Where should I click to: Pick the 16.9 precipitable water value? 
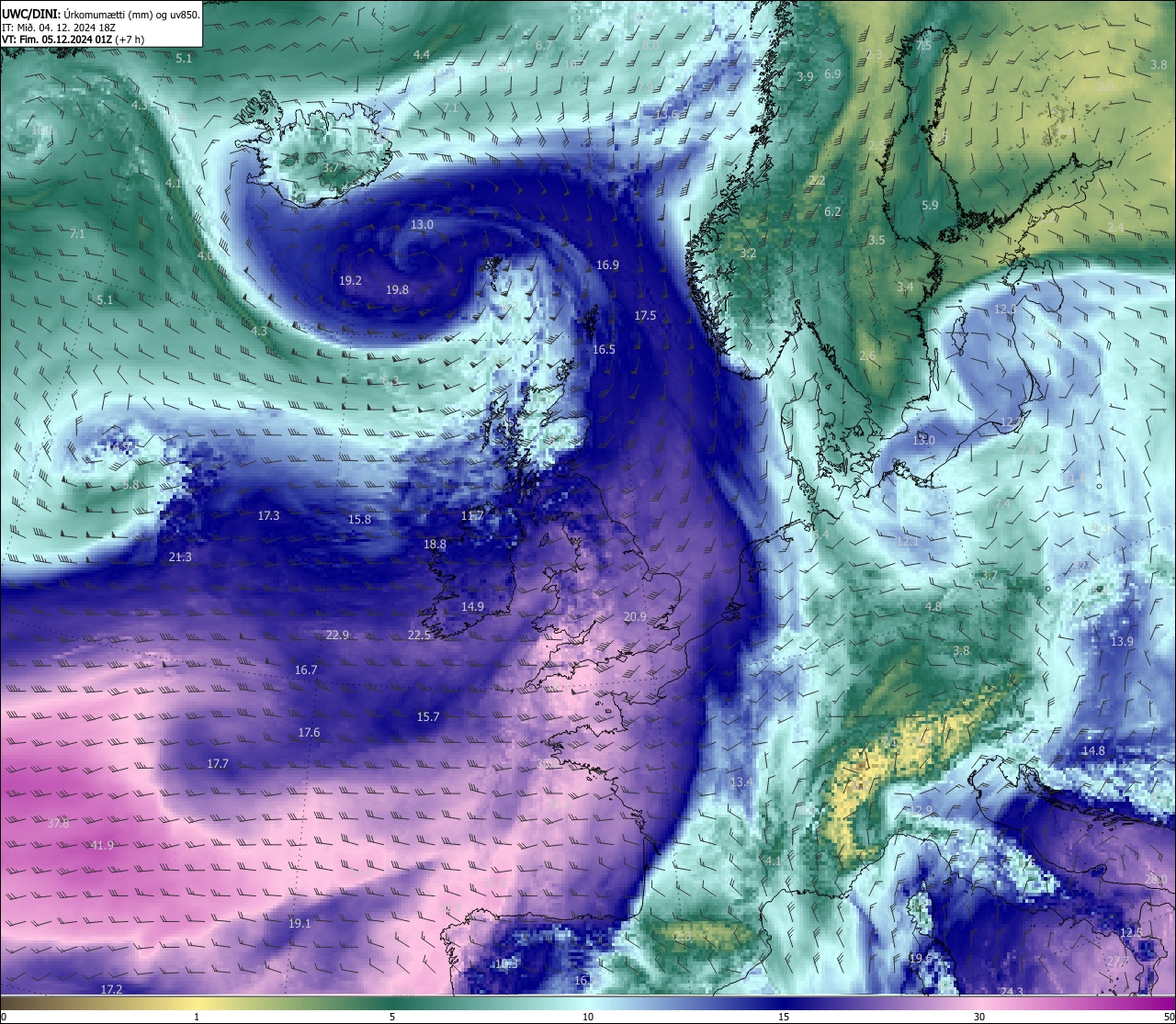tap(607, 264)
